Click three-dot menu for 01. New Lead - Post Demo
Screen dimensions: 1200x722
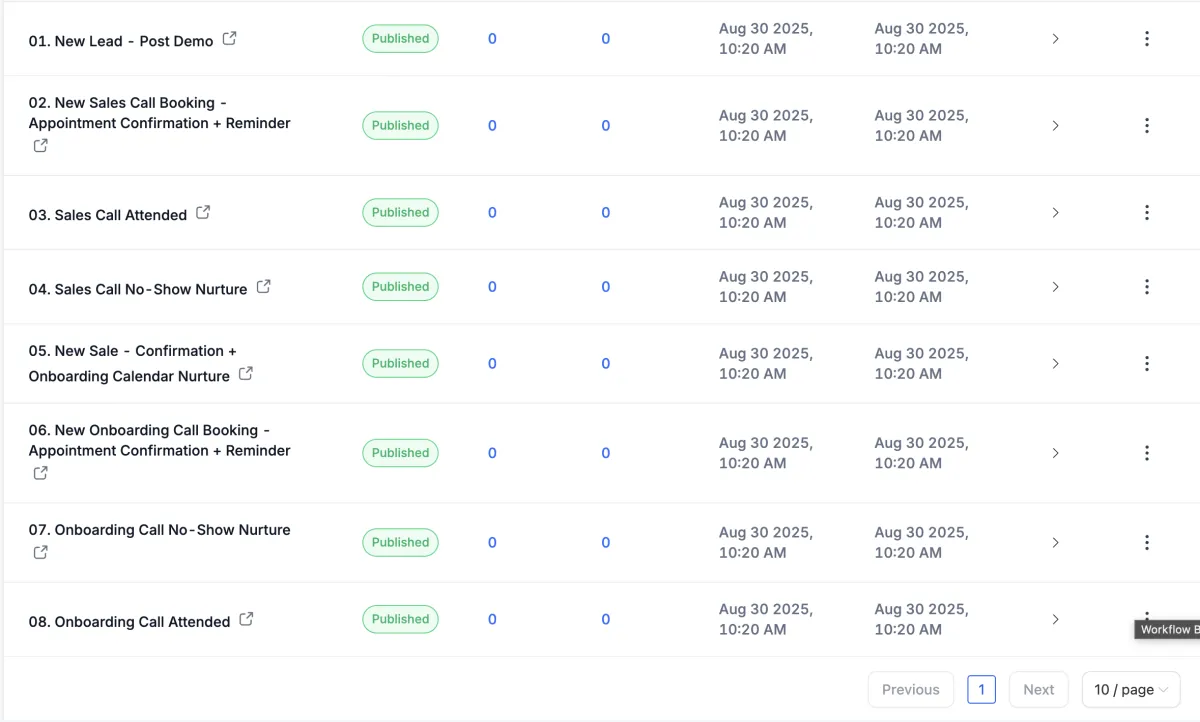click(1146, 39)
